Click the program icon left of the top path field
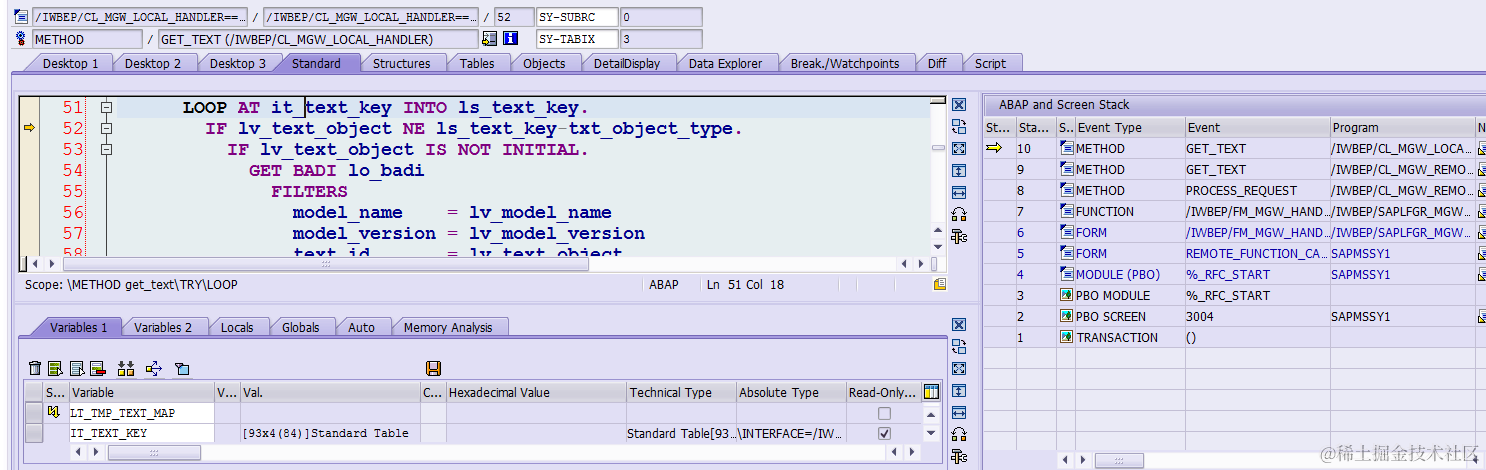Image resolution: width=1486 pixels, height=470 pixels. [x=21, y=17]
